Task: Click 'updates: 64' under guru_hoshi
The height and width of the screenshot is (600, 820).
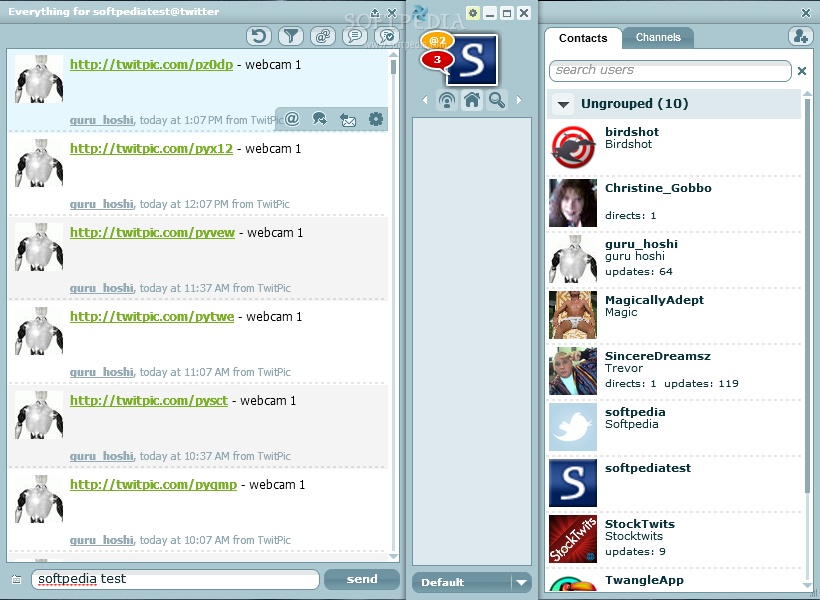Action: pos(639,271)
